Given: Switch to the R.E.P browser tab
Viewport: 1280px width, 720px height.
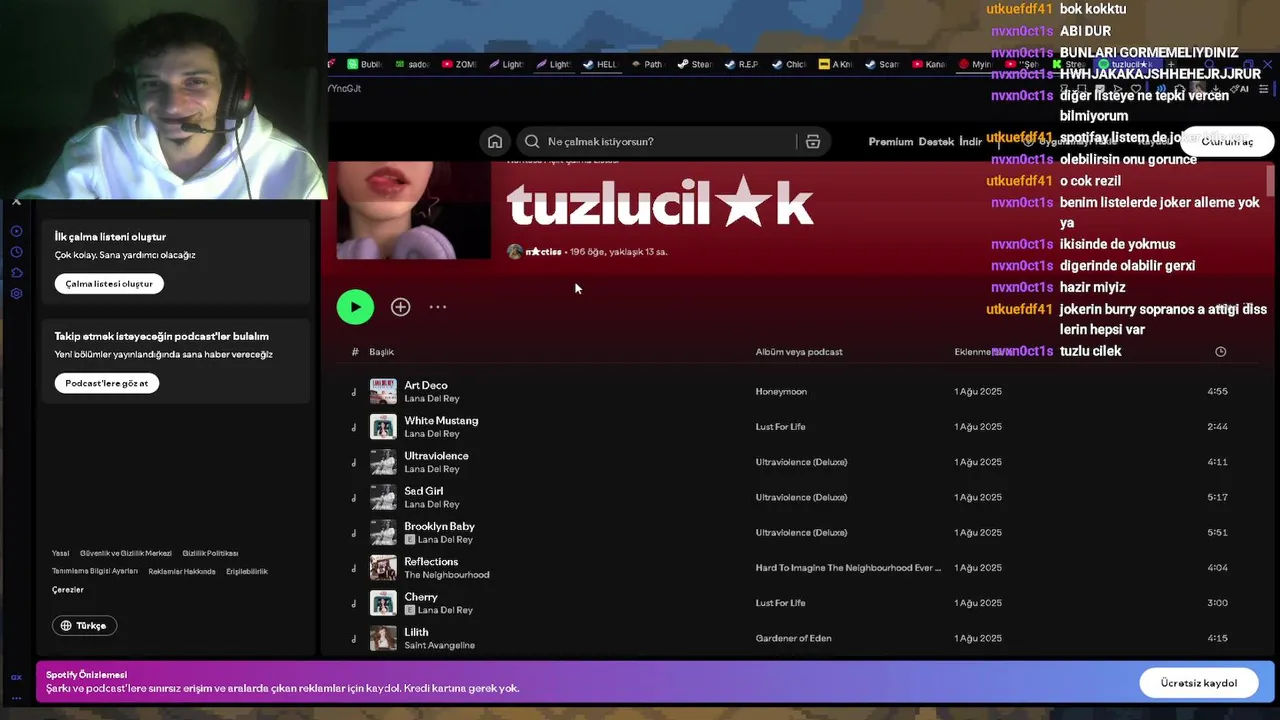Looking at the screenshot, I should tap(741, 64).
